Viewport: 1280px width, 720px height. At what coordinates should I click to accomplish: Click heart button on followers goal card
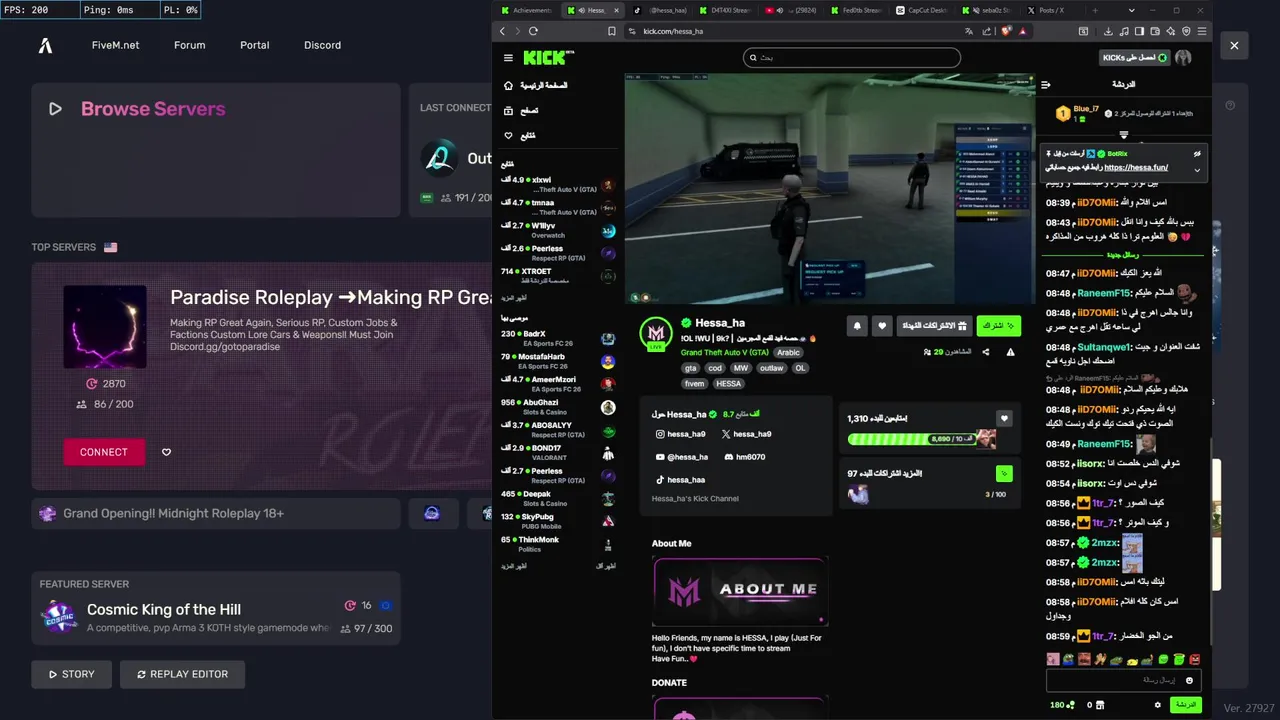point(1004,418)
